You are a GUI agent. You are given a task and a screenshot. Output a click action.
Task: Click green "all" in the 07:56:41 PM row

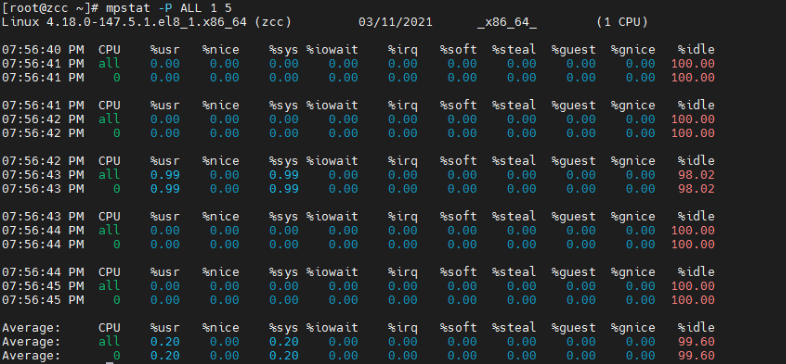pos(109,64)
